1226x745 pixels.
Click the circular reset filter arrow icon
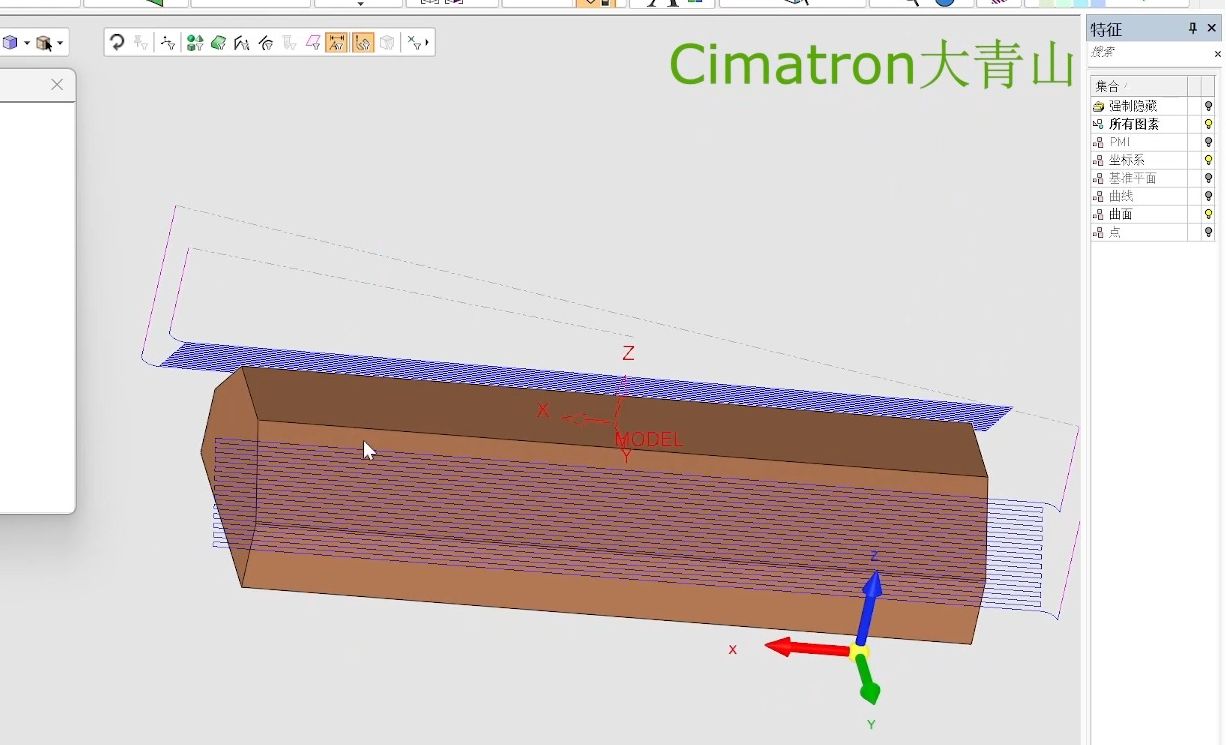point(117,42)
